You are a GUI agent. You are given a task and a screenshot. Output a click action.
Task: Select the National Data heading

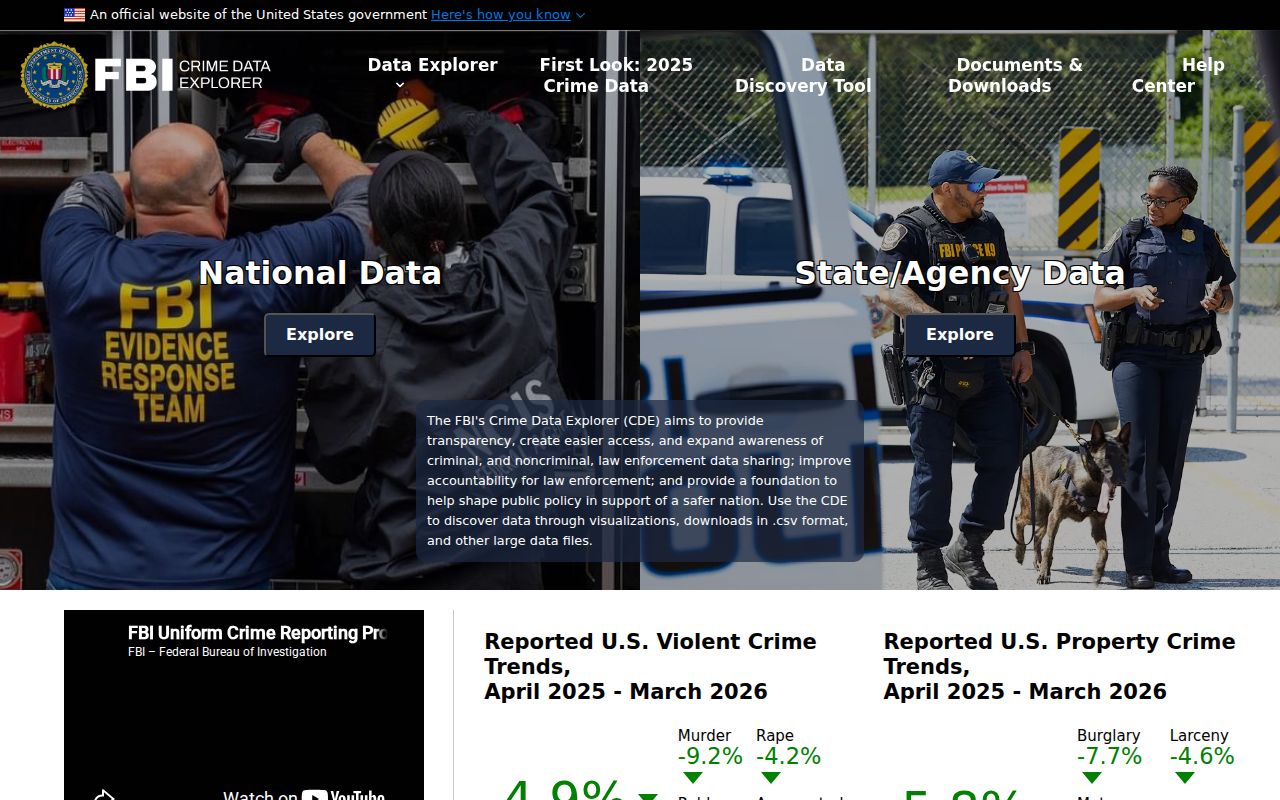point(320,273)
